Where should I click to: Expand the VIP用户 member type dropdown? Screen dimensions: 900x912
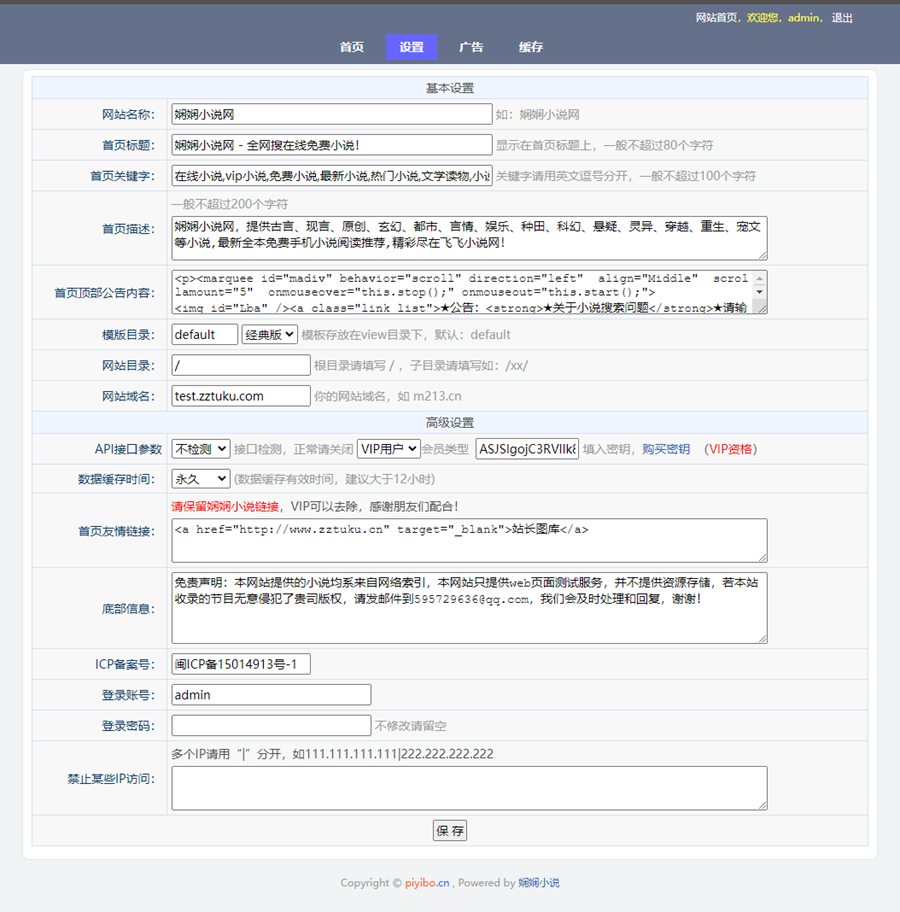click(x=388, y=449)
